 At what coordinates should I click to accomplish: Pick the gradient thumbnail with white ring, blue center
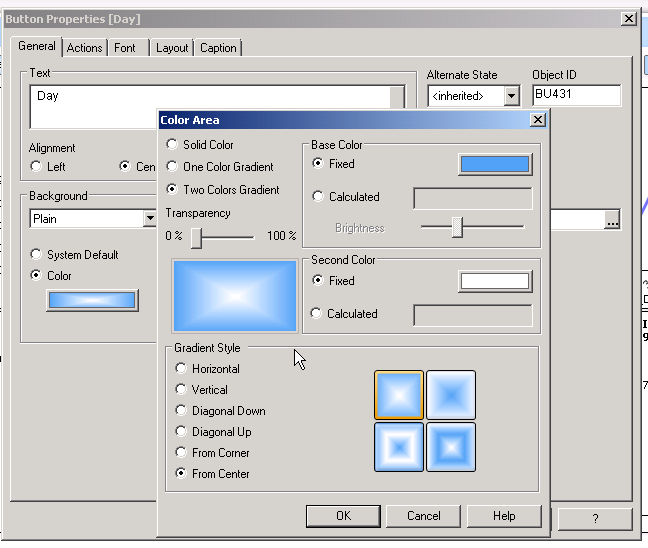point(399,447)
